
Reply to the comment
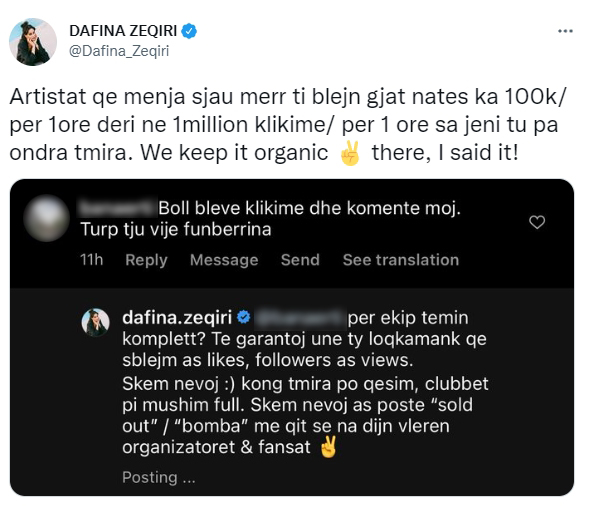146,260
